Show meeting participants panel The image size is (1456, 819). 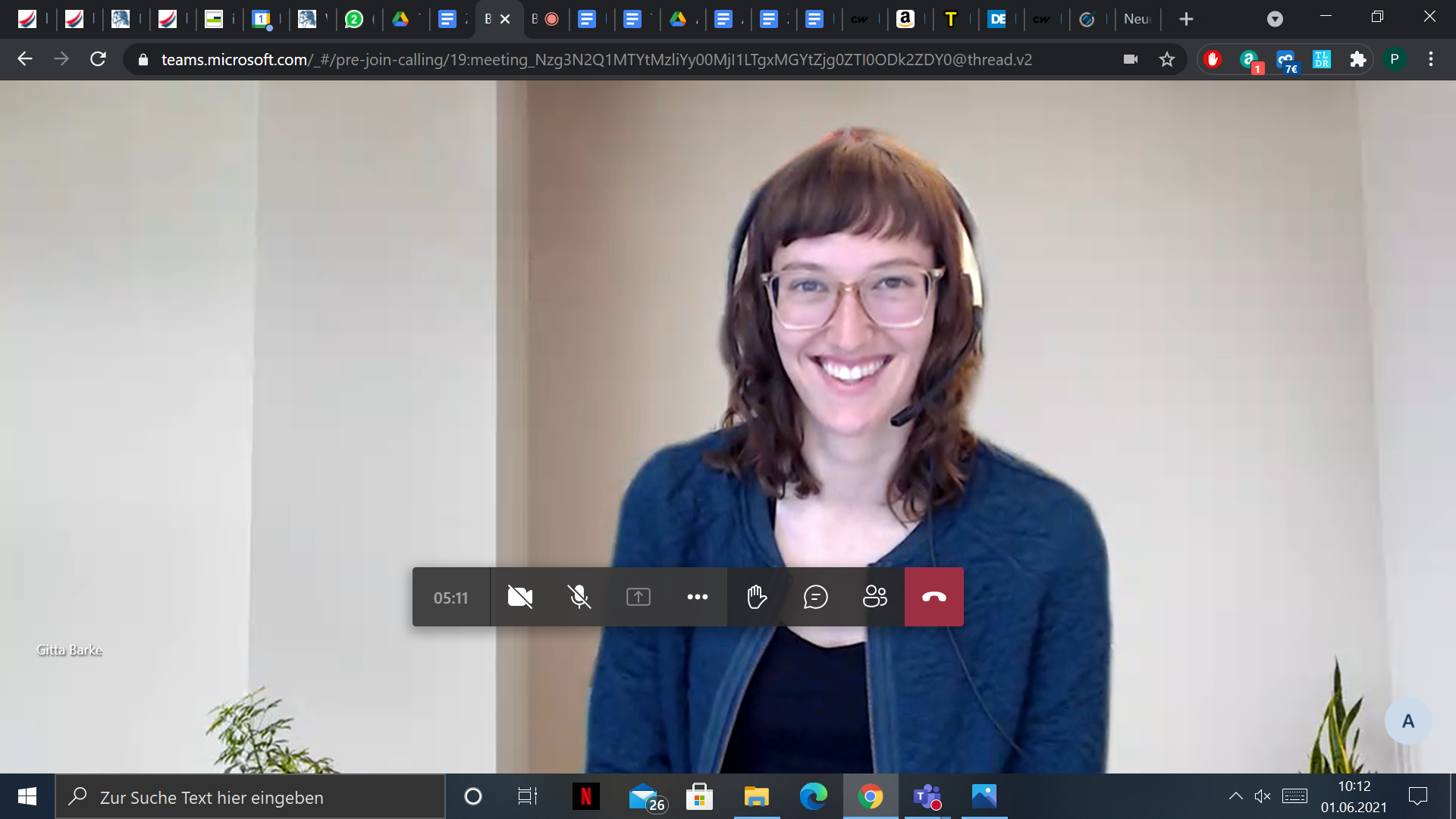(x=875, y=598)
